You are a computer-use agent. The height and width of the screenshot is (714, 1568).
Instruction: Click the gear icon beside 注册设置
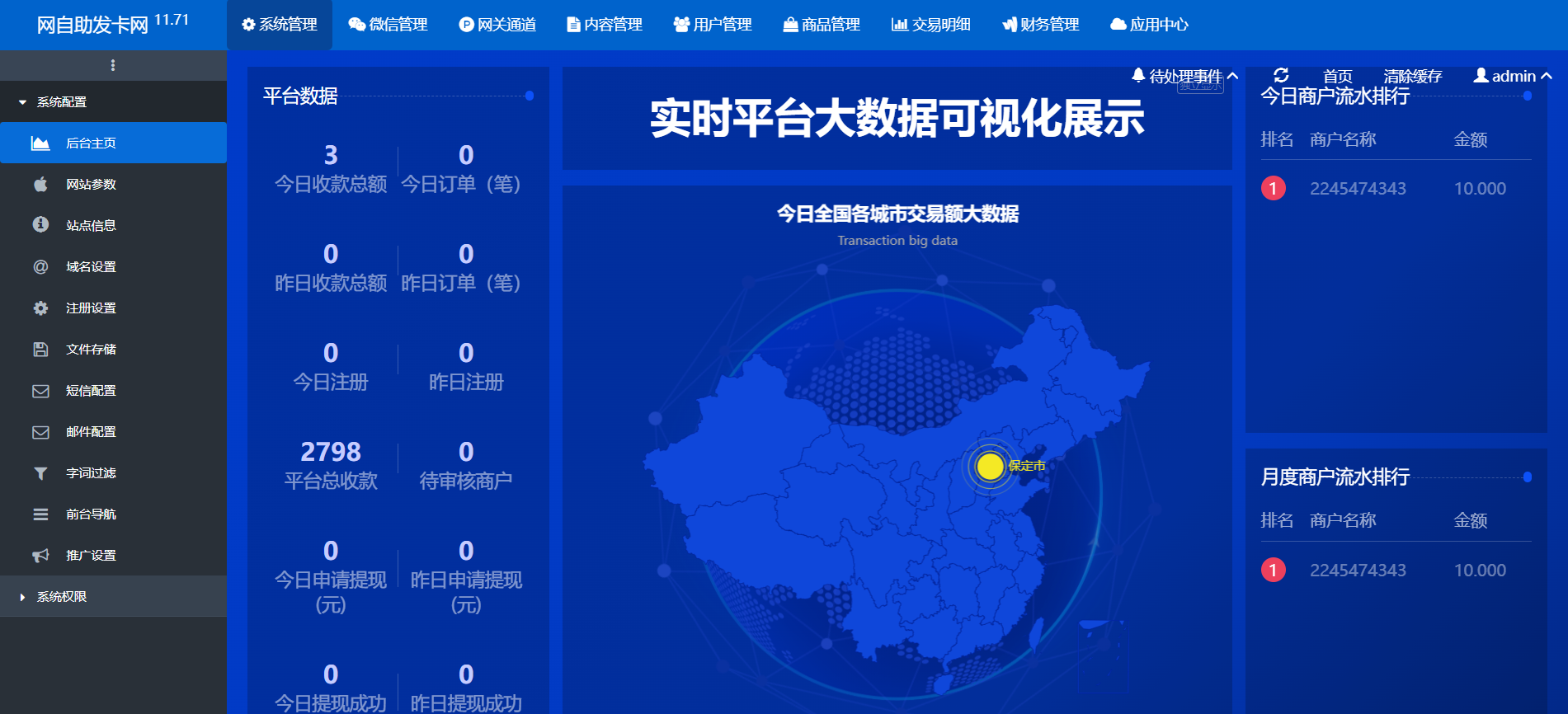pyautogui.click(x=40, y=308)
